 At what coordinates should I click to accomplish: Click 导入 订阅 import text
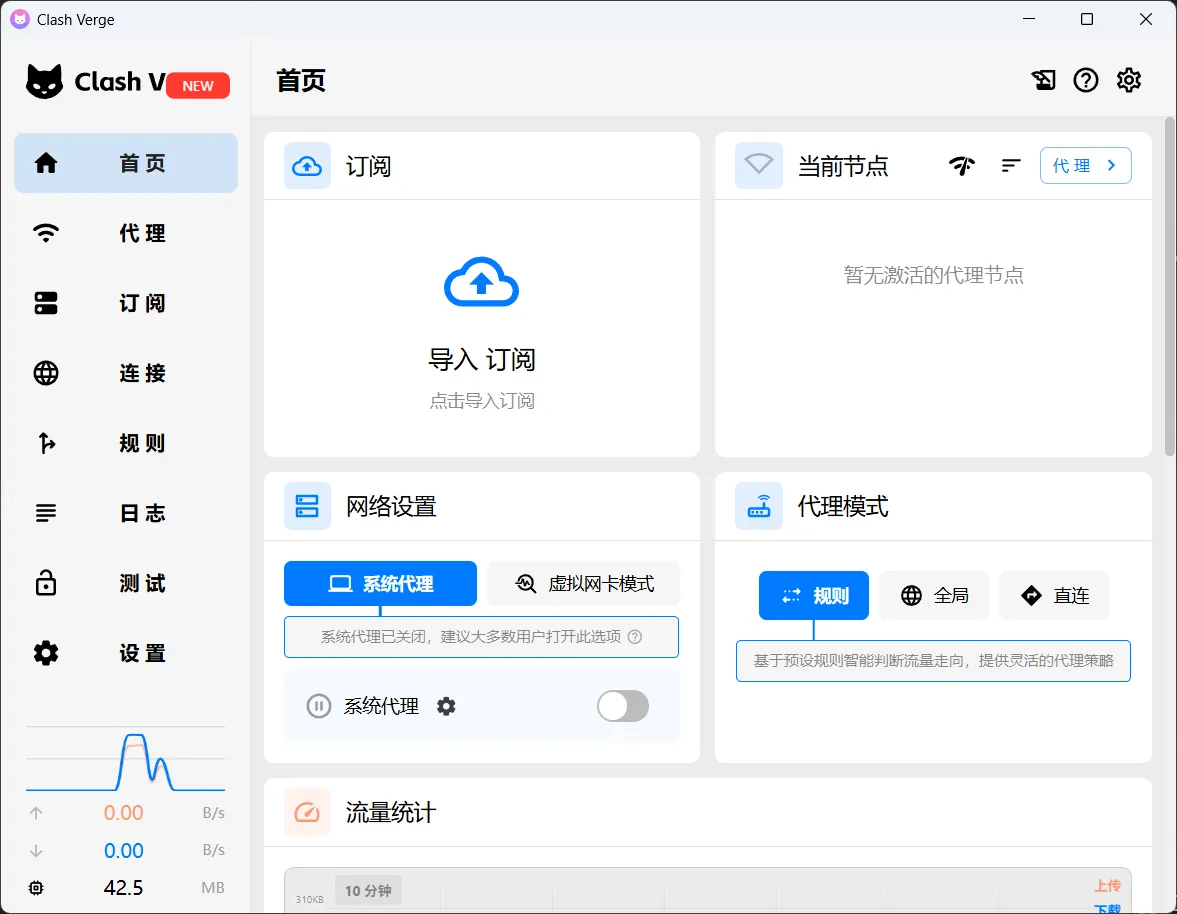[481, 359]
